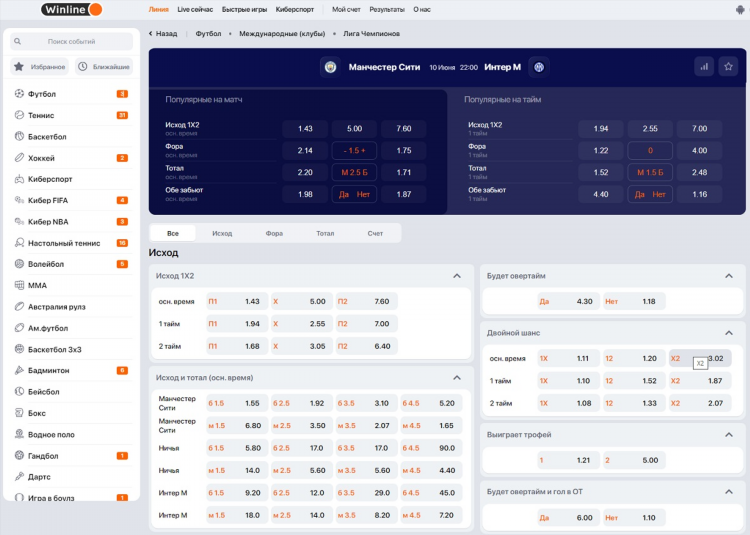Select the Настольный теннис icon

click(x=19, y=243)
